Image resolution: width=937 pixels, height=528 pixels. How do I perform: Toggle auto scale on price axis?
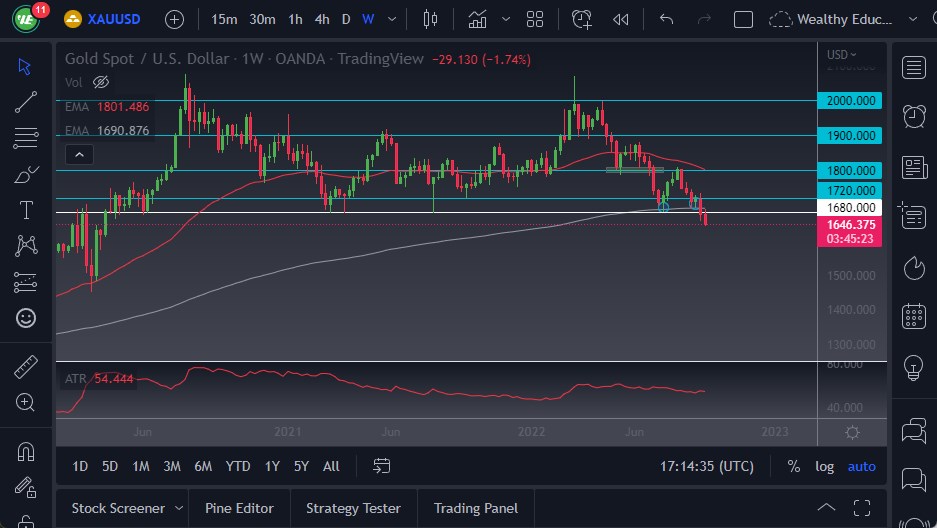pos(861,466)
